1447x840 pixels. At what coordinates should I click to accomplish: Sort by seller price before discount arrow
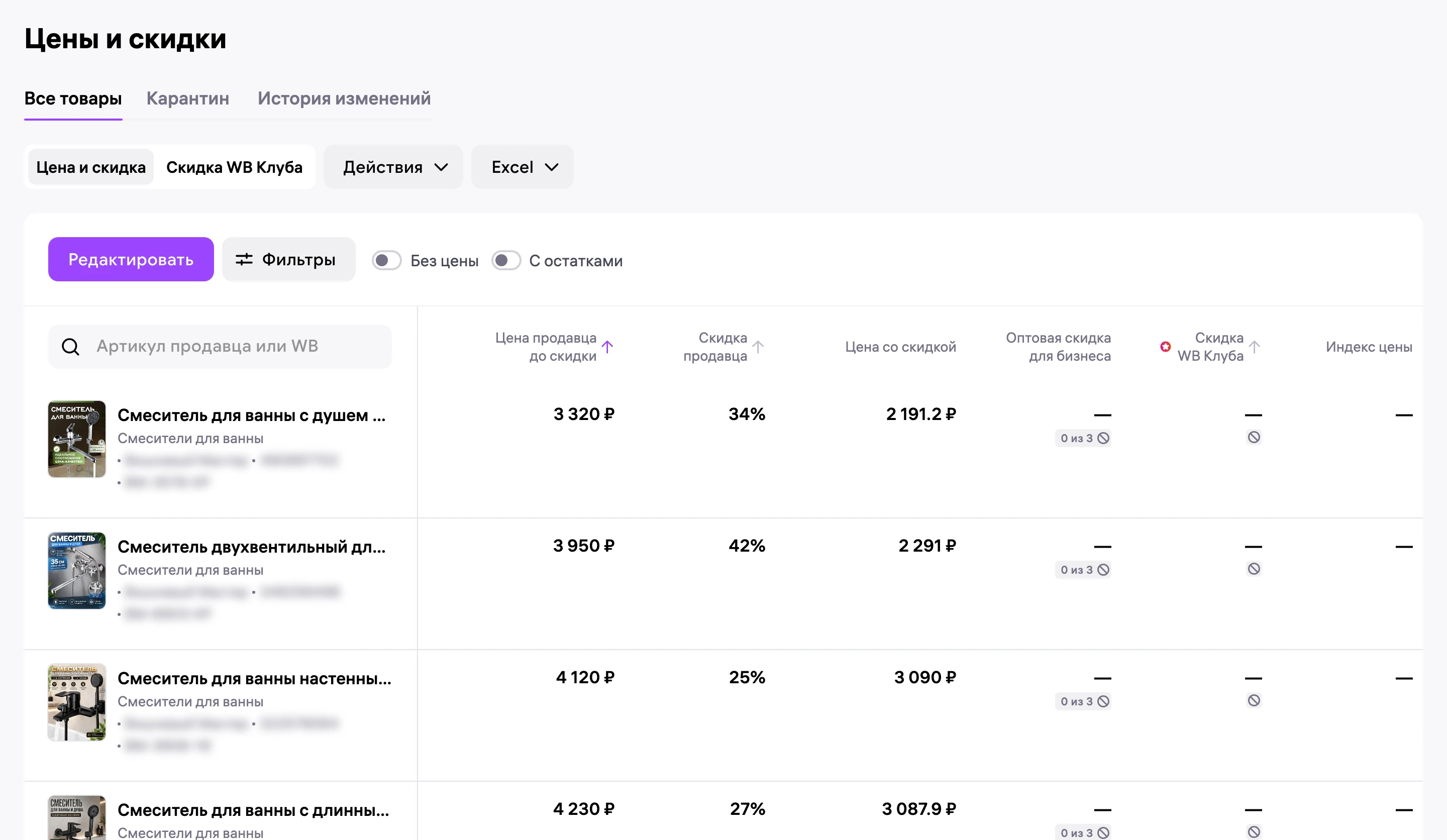607,347
